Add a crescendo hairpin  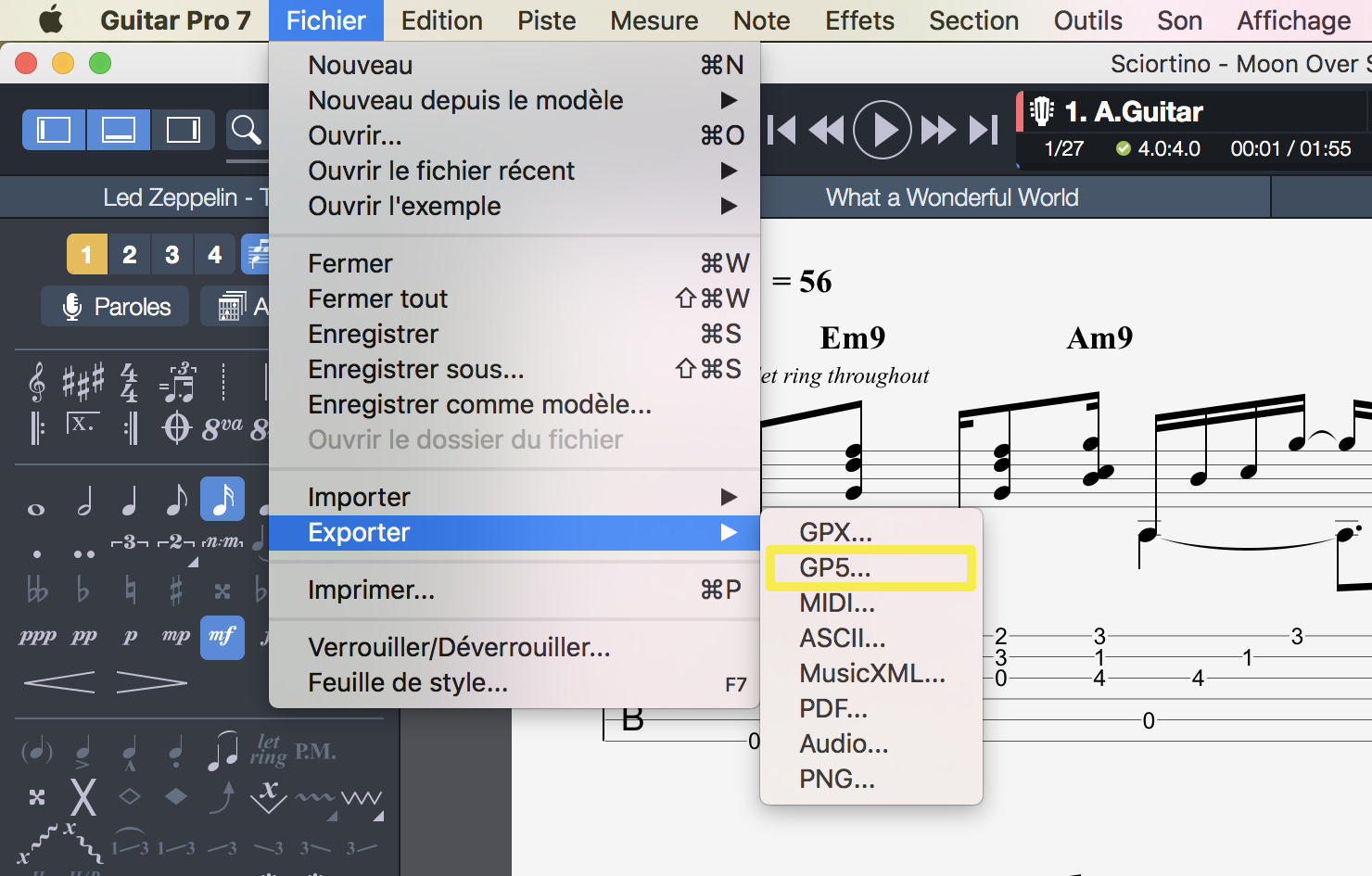pyautogui.click(x=59, y=684)
